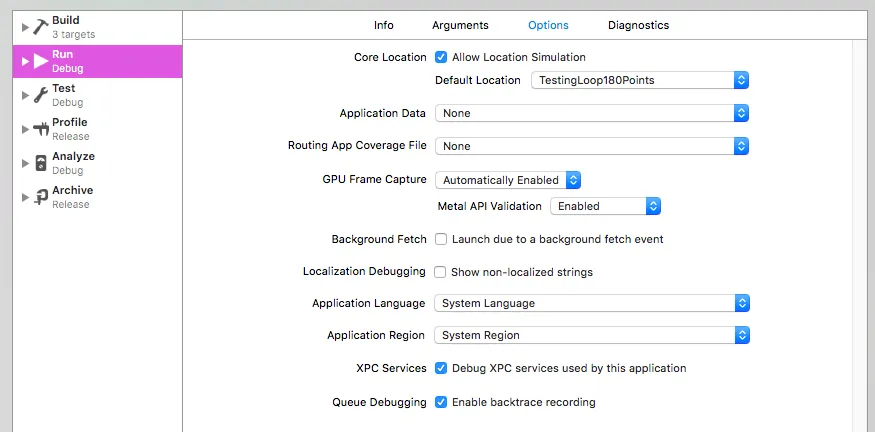Switch to the Arguments tab

[x=460, y=25]
